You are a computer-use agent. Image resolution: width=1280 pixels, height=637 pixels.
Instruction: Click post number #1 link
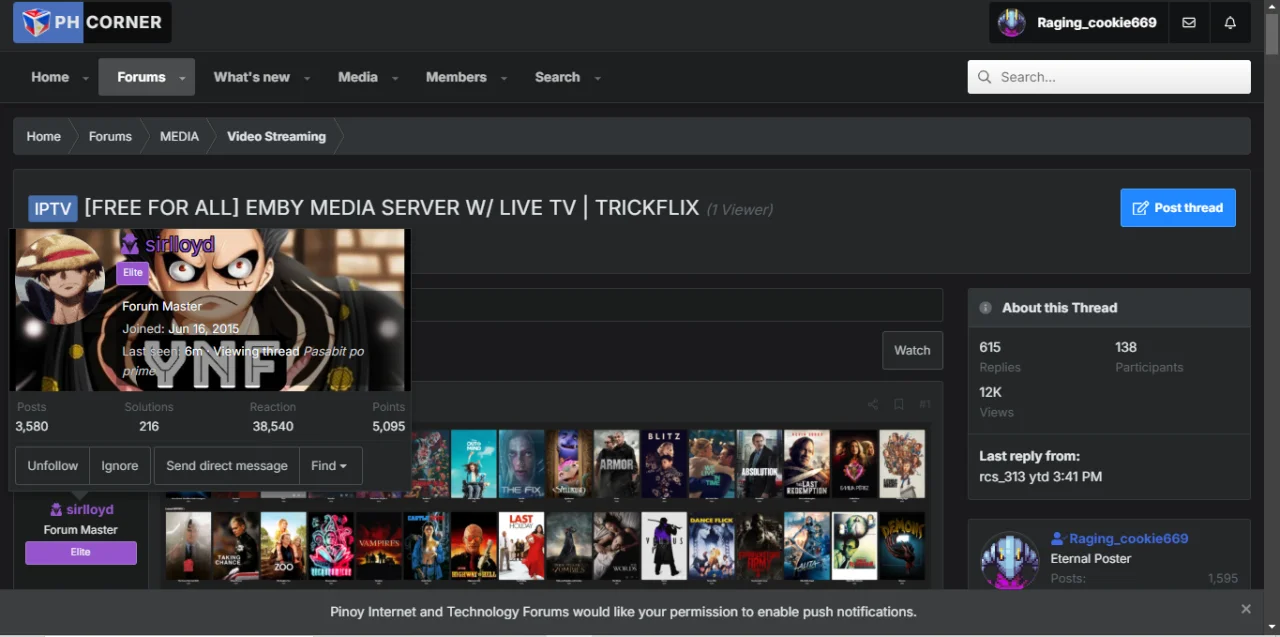coord(925,404)
